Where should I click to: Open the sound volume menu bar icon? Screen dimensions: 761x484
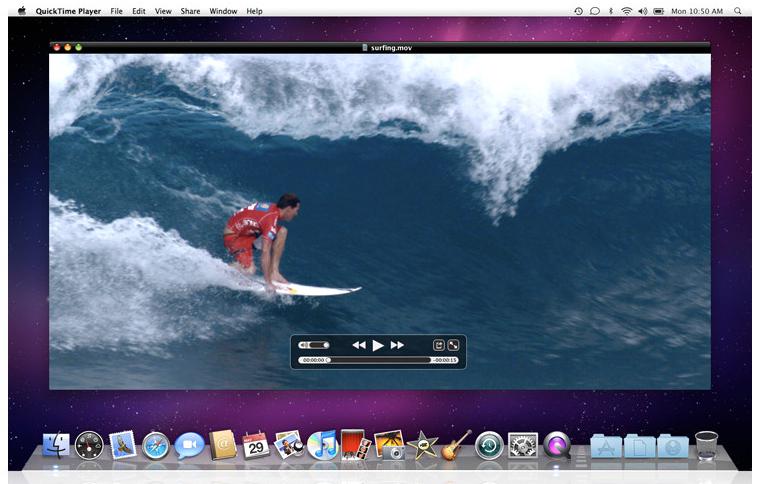pos(643,11)
